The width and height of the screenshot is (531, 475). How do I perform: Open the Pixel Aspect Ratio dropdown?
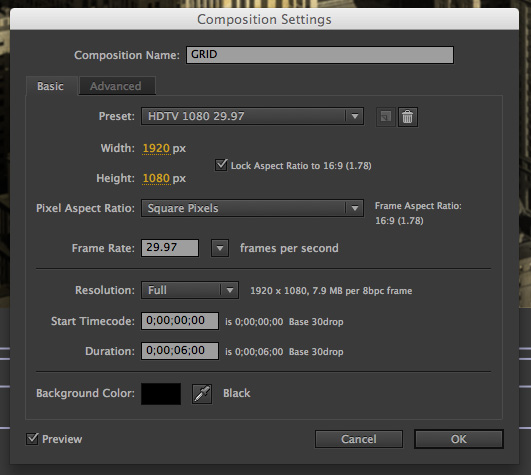253,208
